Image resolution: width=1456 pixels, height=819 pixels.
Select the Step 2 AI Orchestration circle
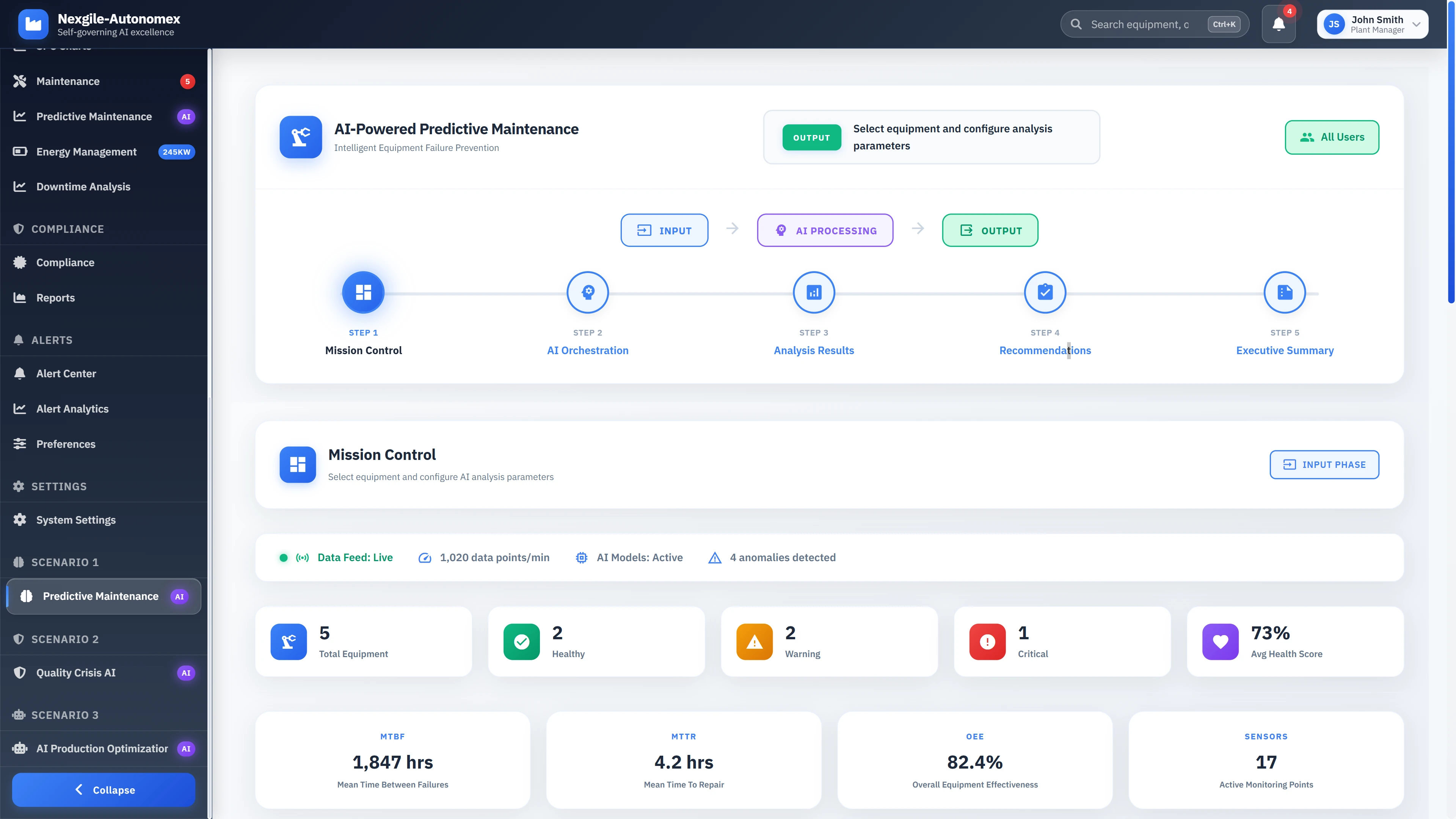click(587, 292)
